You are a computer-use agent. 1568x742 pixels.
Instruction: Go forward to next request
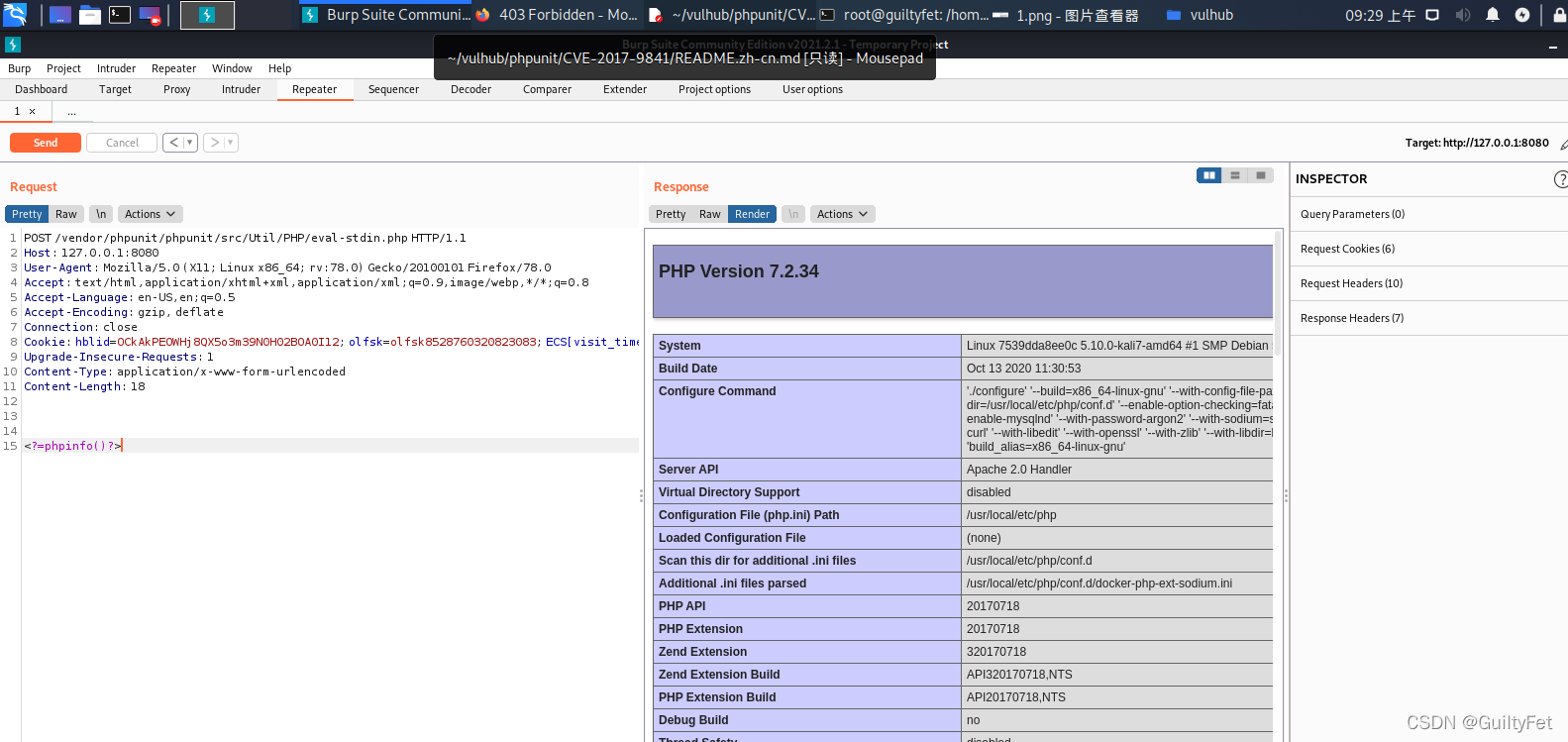coord(215,143)
